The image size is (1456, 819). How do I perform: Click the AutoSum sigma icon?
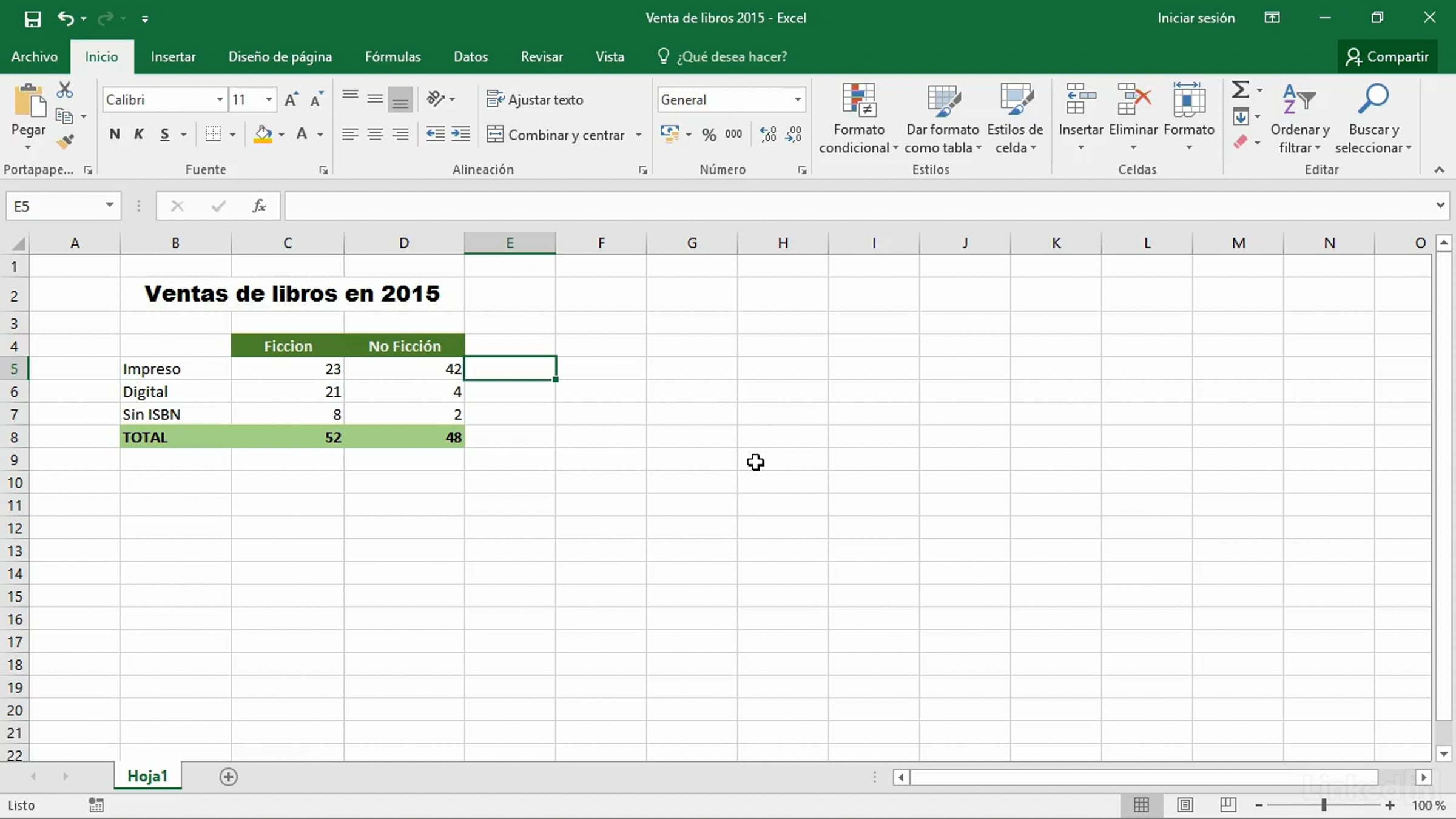(1240, 90)
